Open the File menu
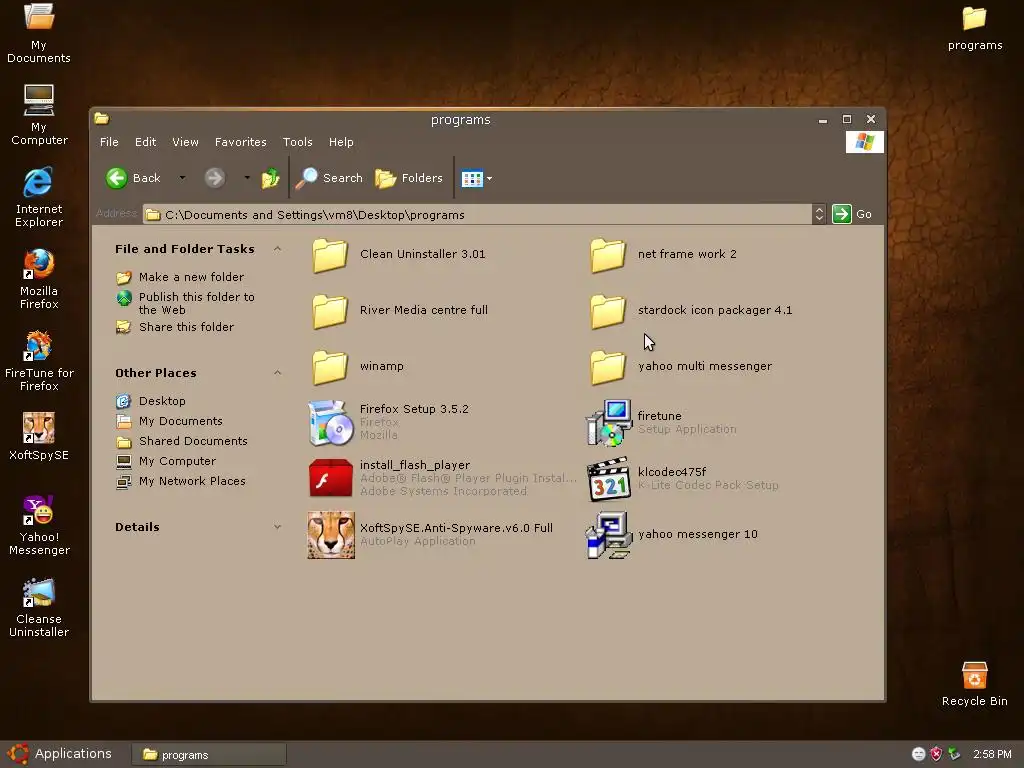 109,142
